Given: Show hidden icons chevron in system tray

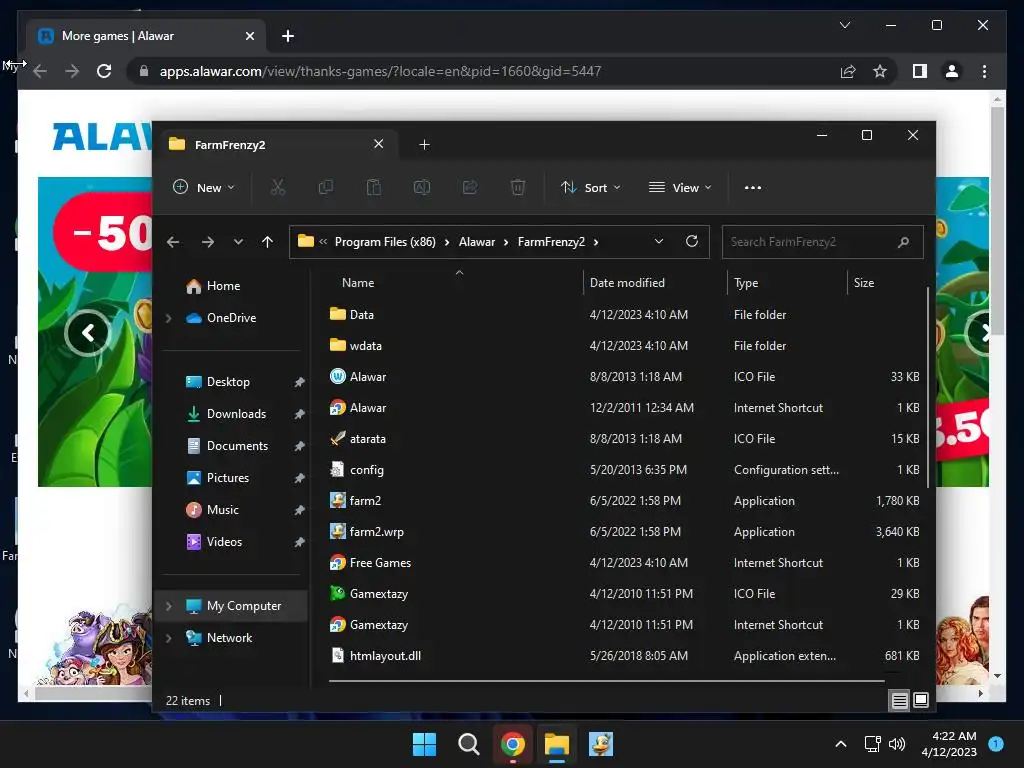Looking at the screenshot, I should pos(841,744).
